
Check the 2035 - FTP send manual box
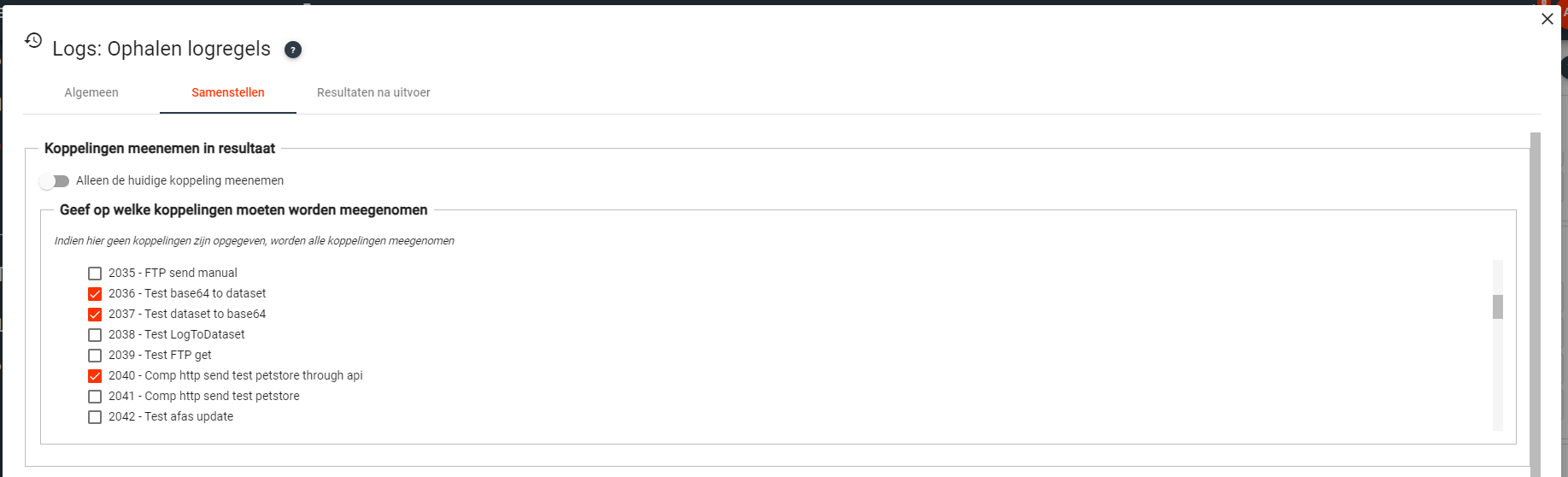[95, 274]
